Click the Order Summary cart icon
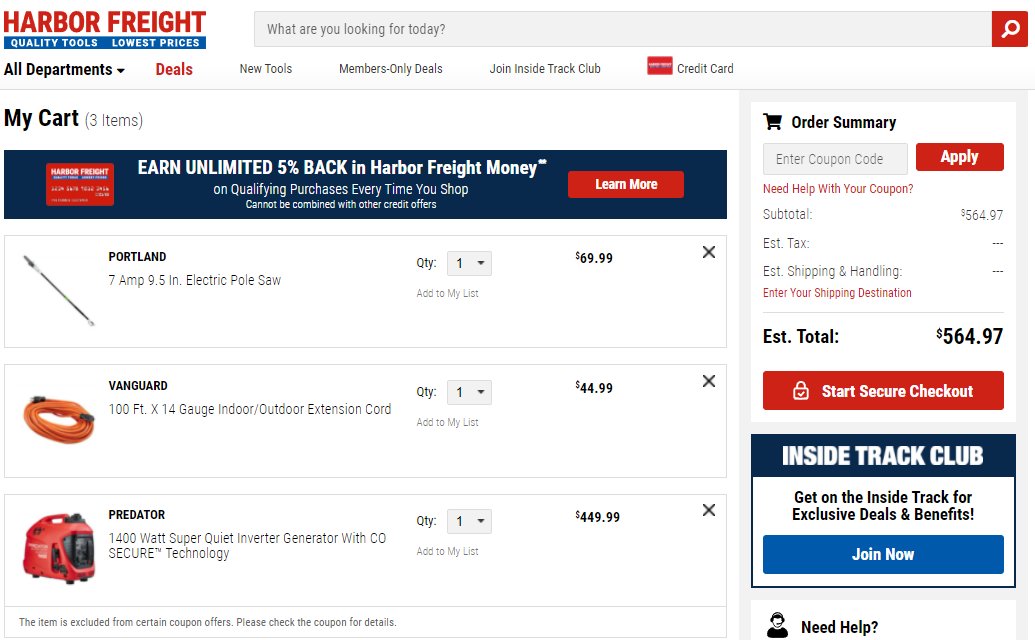The width and height of the screenshot is (1035, 640). (x=772, y=122)
